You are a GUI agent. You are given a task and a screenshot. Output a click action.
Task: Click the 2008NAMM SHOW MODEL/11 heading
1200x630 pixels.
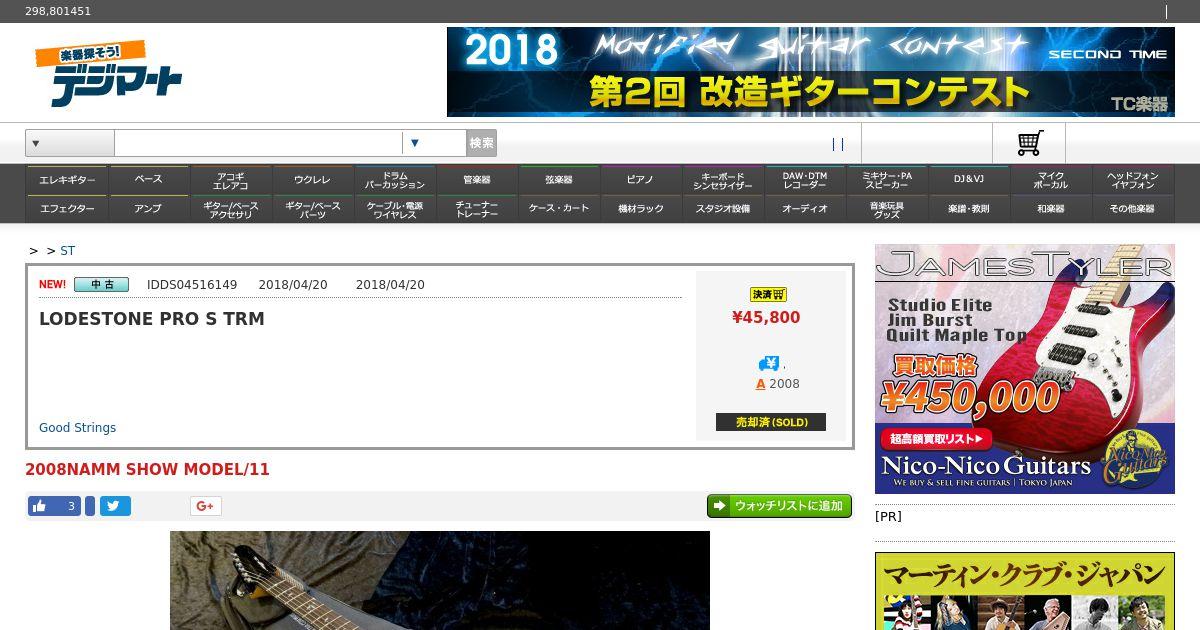pyautogui.click(x=147, y=470)
